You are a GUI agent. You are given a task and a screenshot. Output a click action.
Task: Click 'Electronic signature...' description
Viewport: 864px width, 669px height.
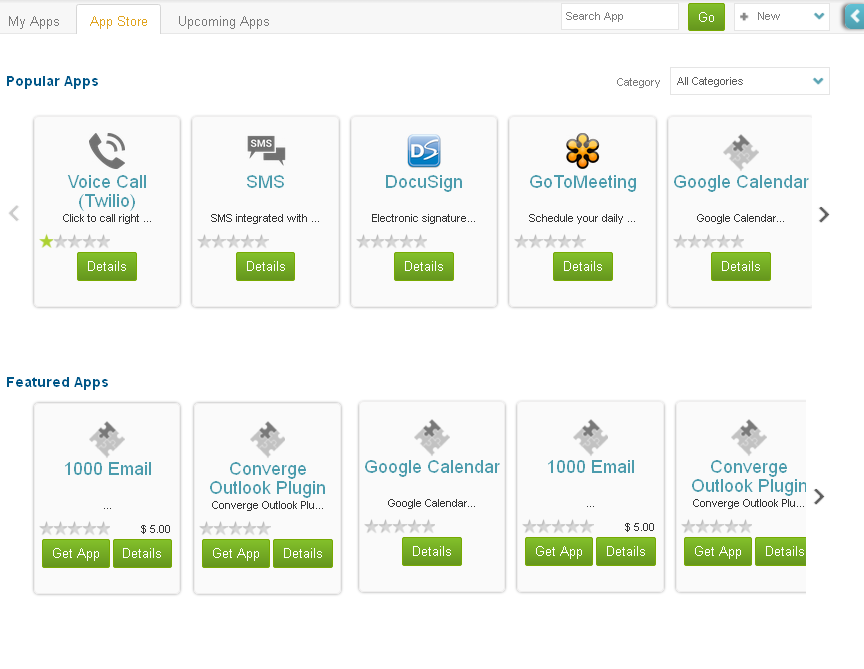[x=423, y=218]
